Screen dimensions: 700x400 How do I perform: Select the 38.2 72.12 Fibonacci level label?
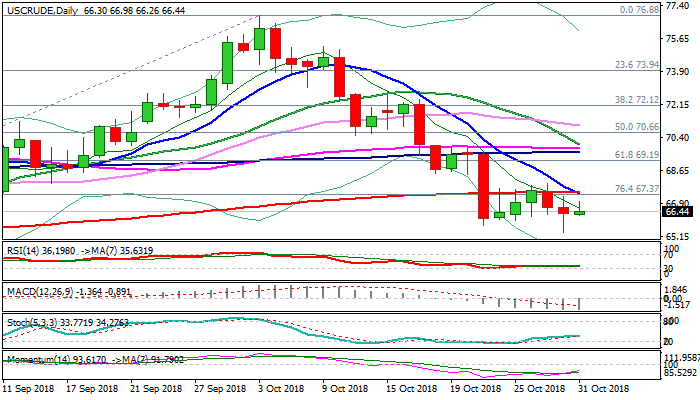click(x=637, y=100)
